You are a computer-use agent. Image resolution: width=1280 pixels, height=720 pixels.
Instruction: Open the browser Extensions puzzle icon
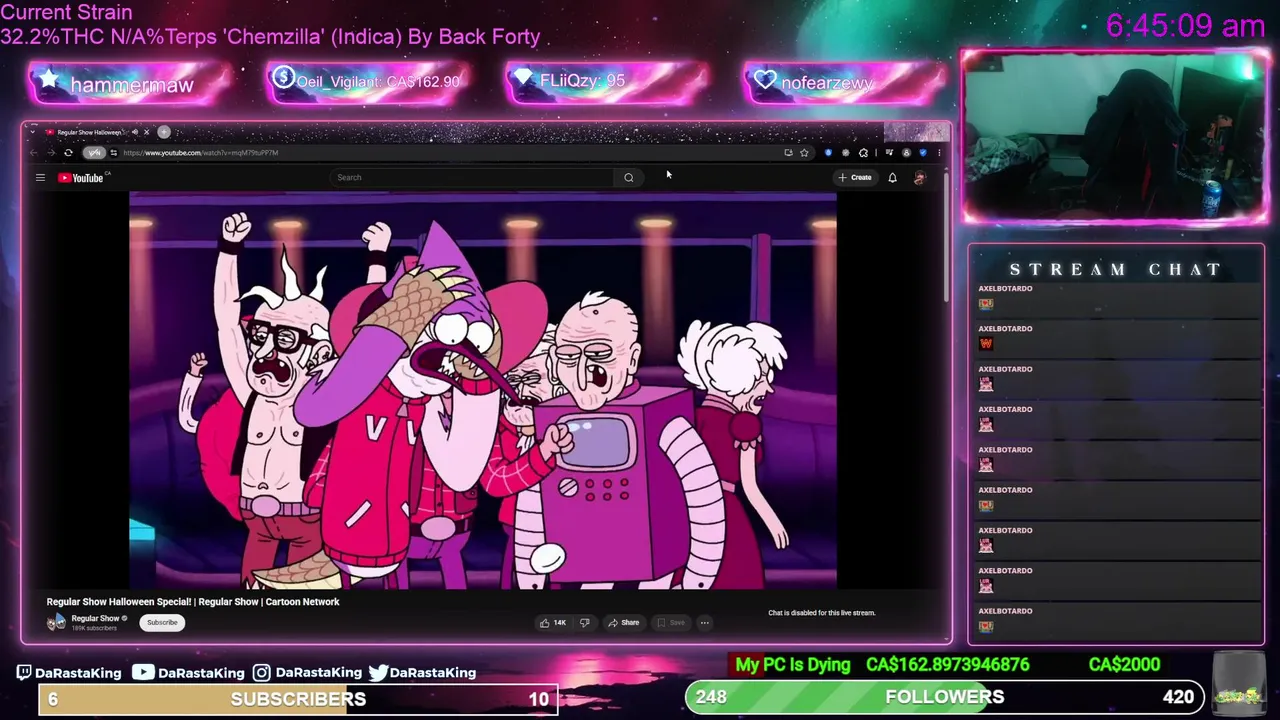click(x=863, y=153)
